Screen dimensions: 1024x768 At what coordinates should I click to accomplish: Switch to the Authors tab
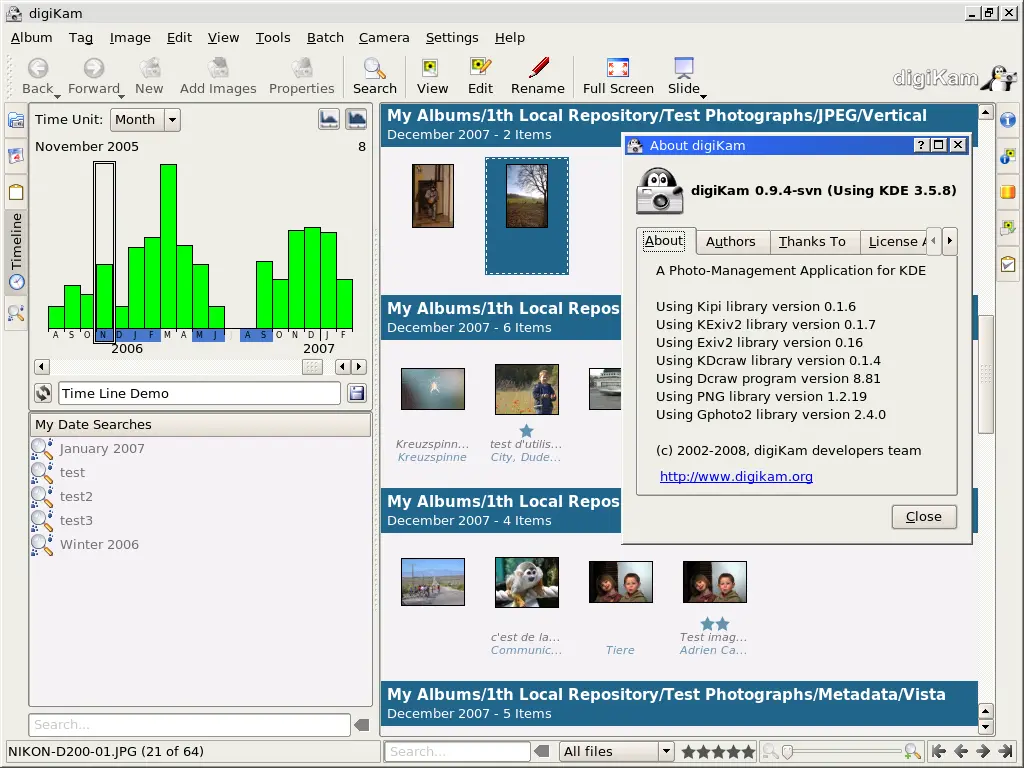click(x=732, y=241)
